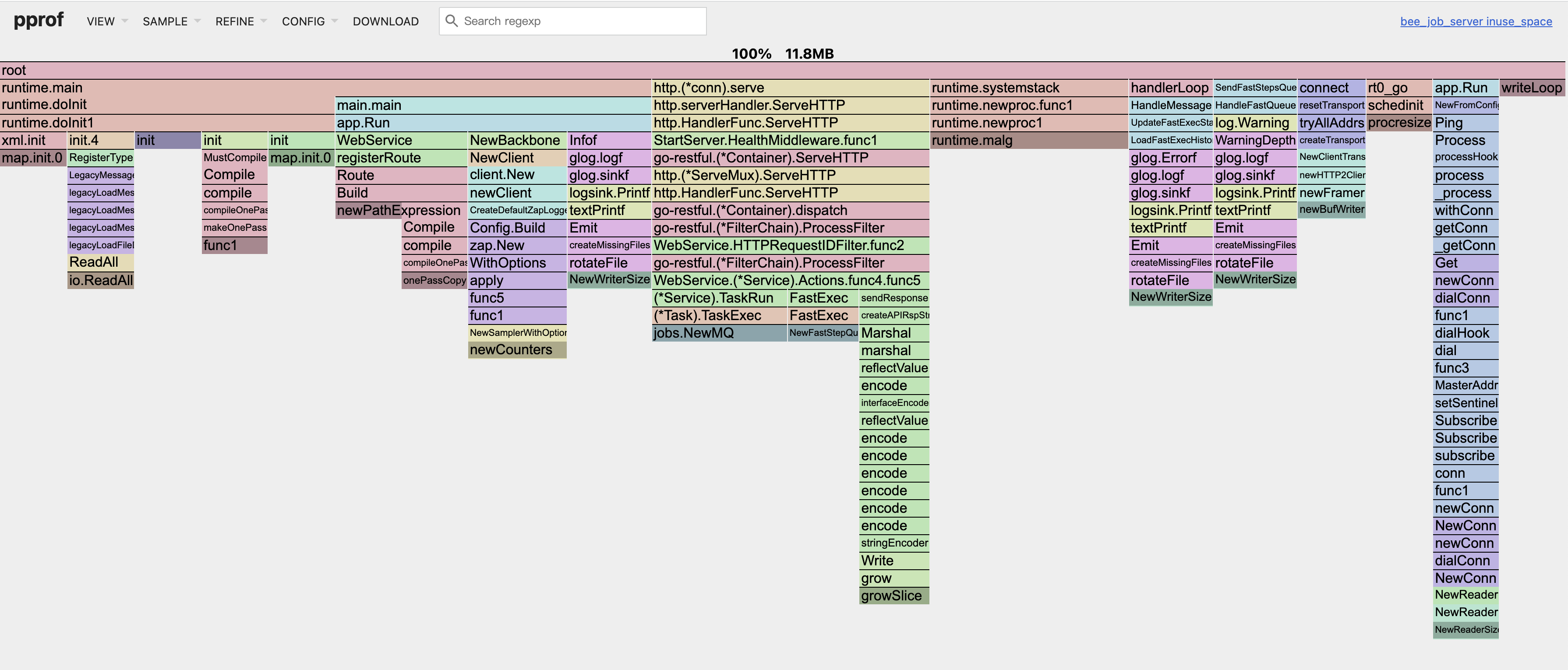1568x670 pixels.
Task: Click the search magnifier icon
Action: click(x=451, y=21)
